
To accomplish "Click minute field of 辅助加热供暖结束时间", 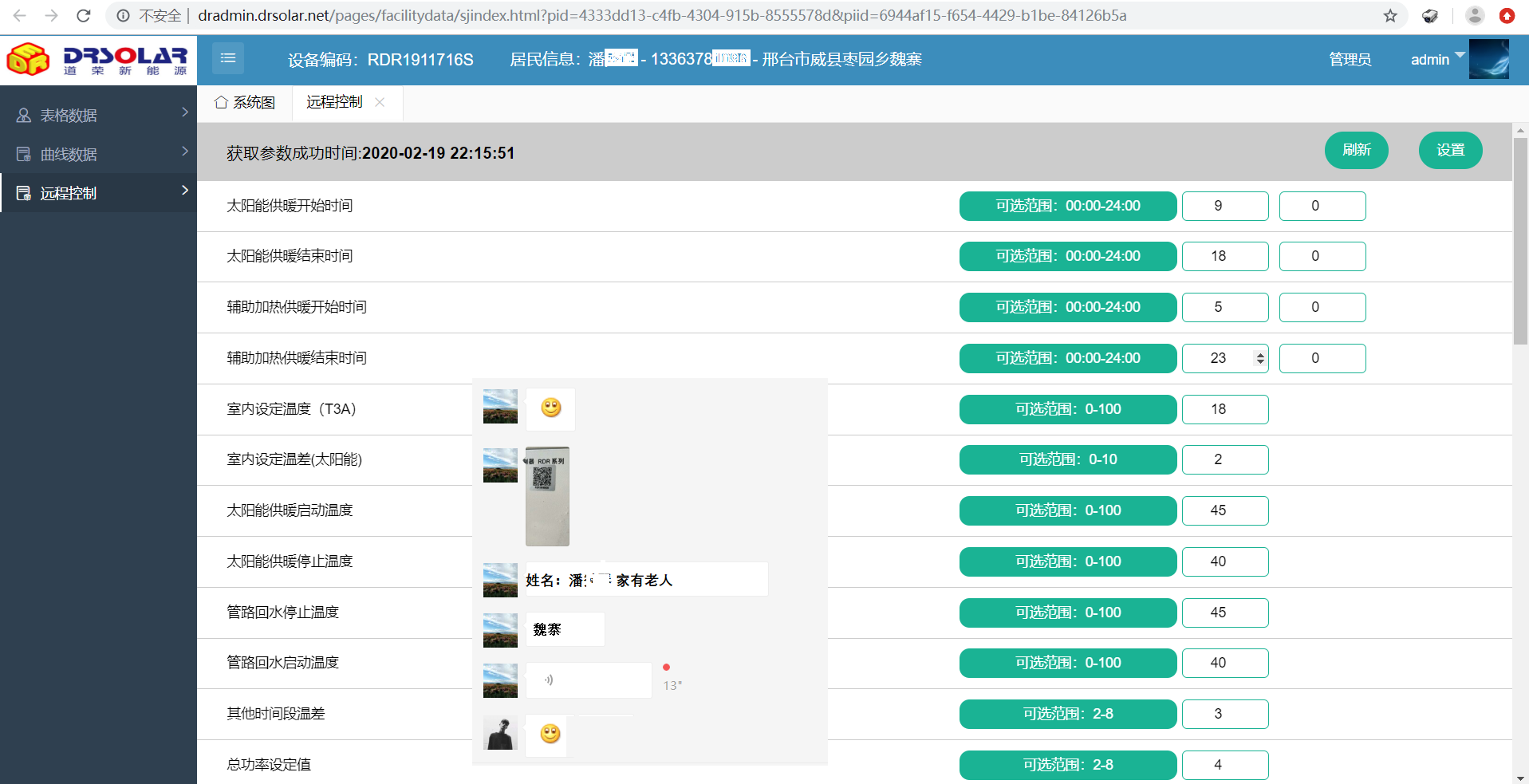I will click(1322, 358).
